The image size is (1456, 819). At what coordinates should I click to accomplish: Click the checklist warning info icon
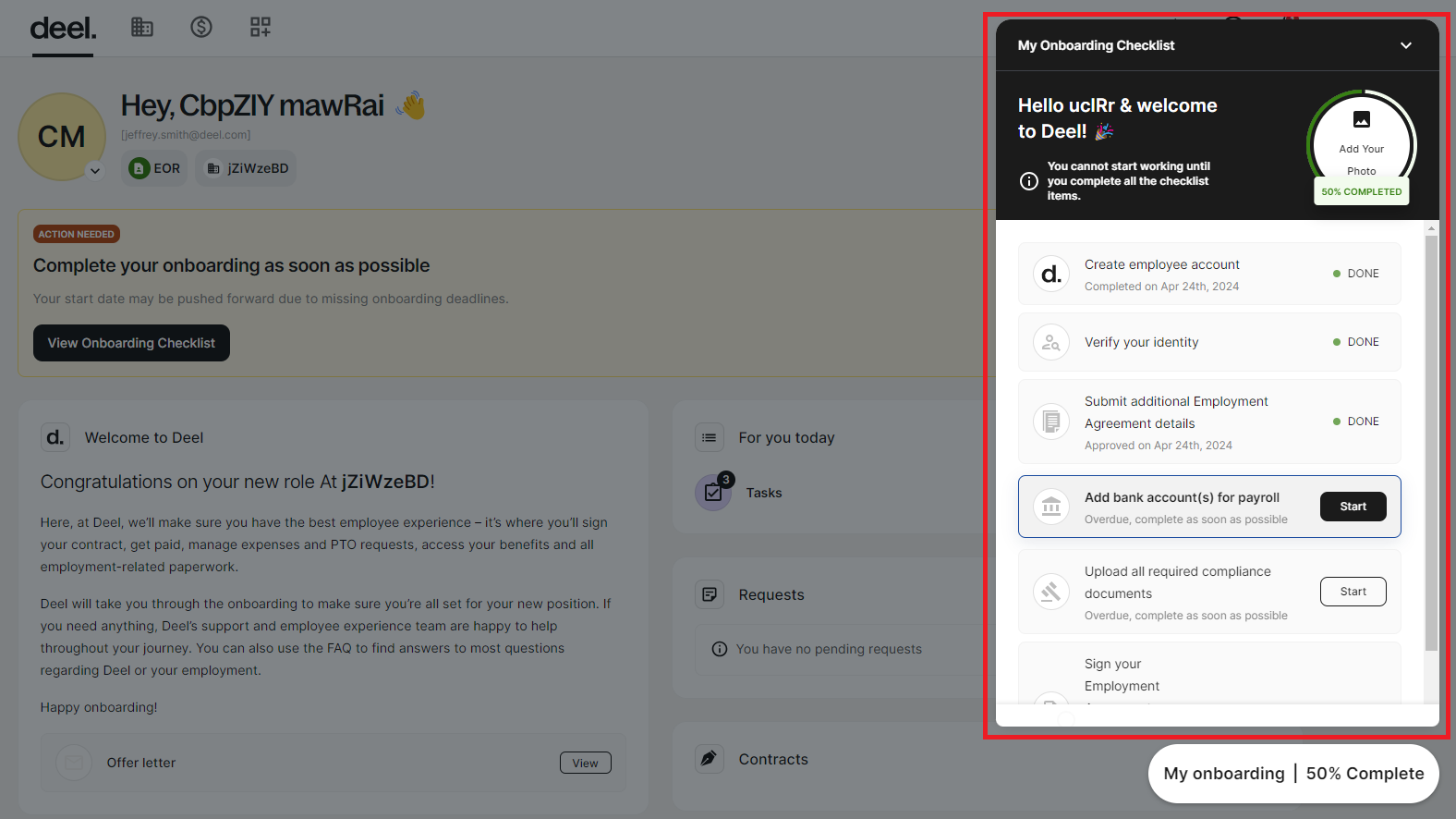tap(1029, 181)
